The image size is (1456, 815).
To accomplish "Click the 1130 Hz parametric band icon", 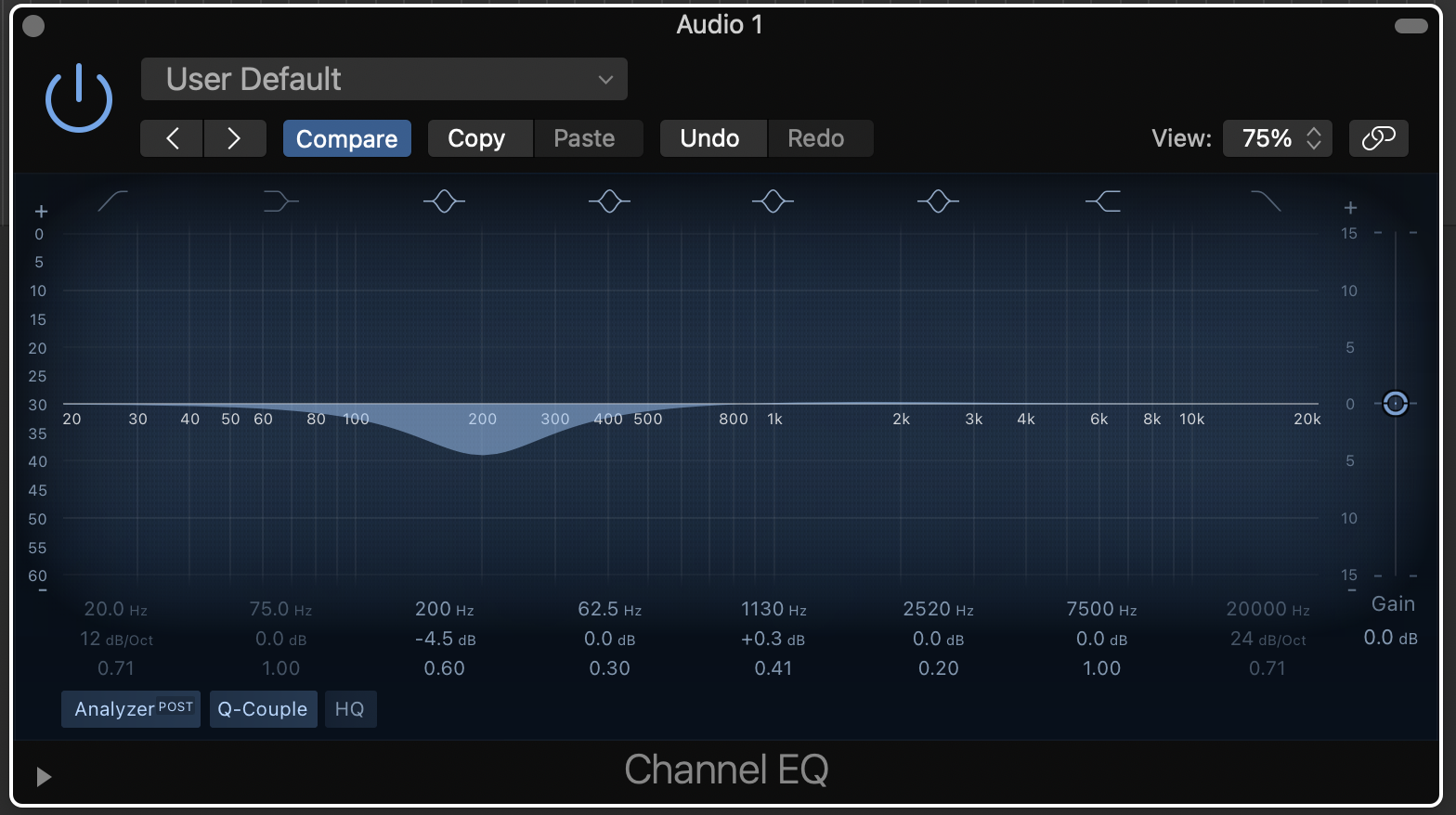I will 773,201.
